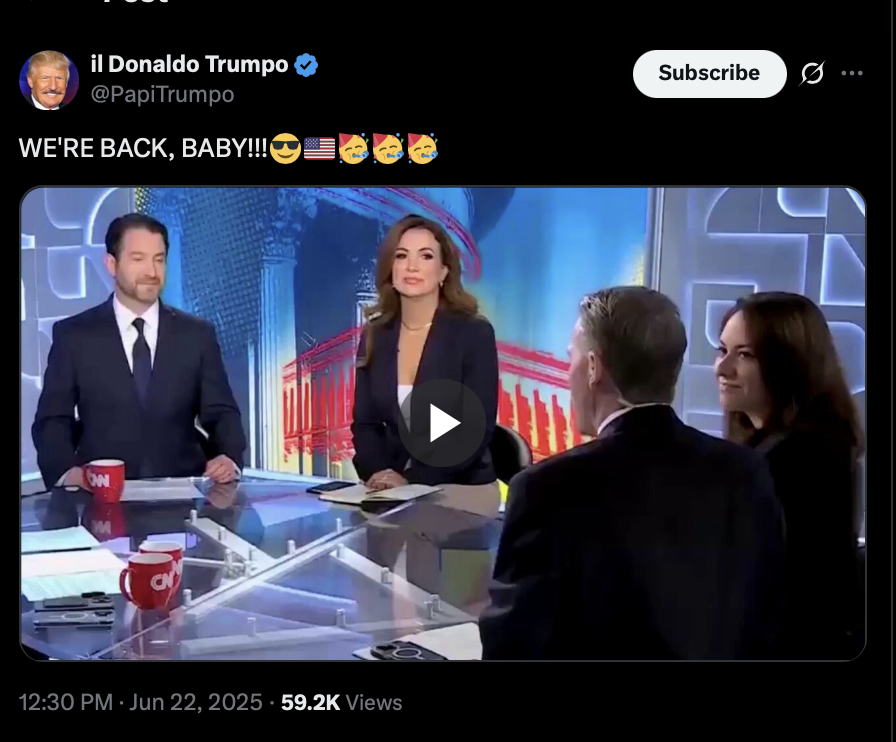896x742 pixels.
Task: Open Grok explain-this-post icon
Action: 812,73
